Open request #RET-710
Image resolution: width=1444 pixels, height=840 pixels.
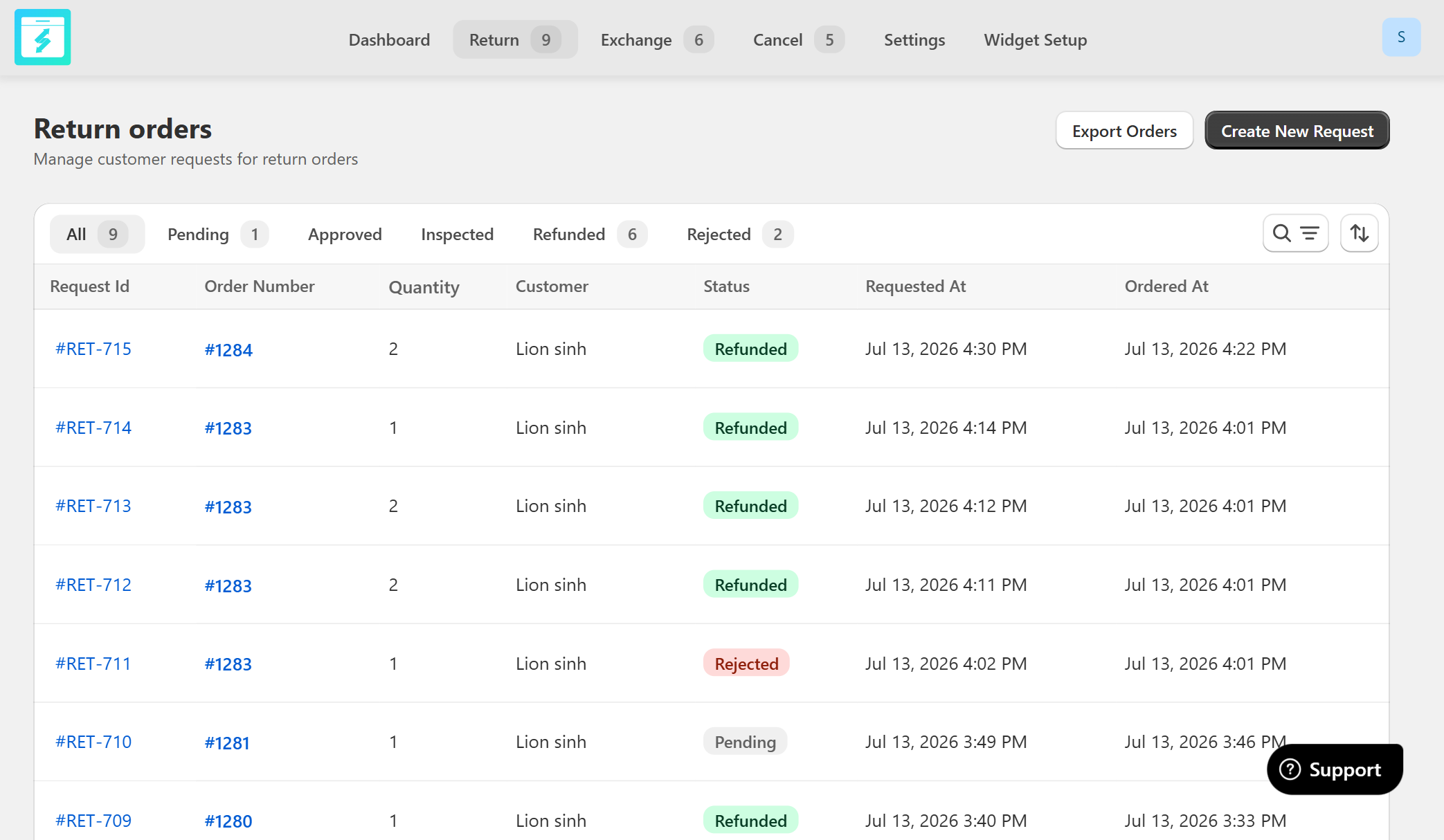93,742
